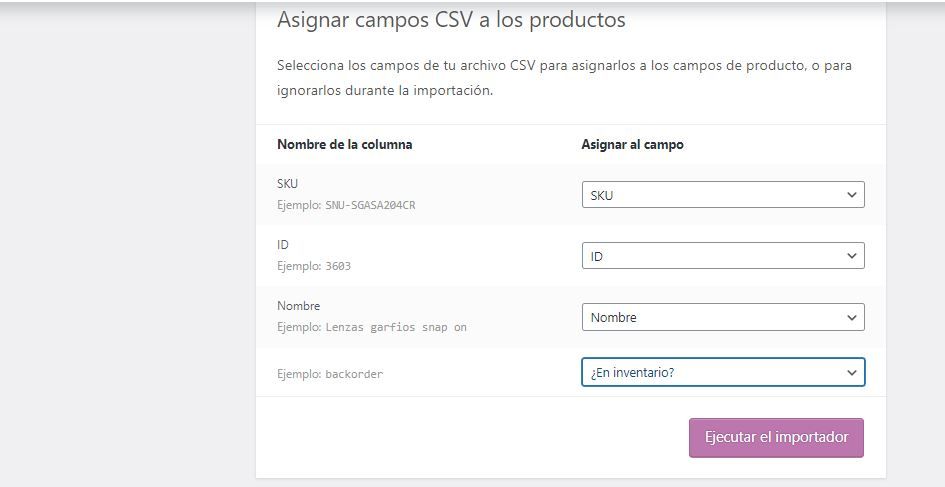Click the chevron arrow in ¿En inventario? select
The height and width of the screenshot is (487, 945).
pos(852,372)
